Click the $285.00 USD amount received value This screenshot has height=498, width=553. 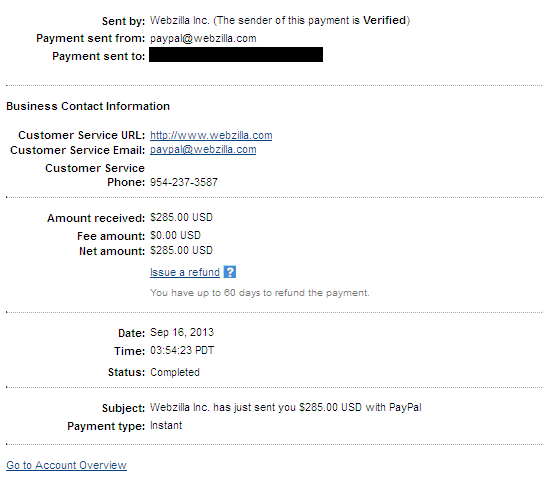181,217
